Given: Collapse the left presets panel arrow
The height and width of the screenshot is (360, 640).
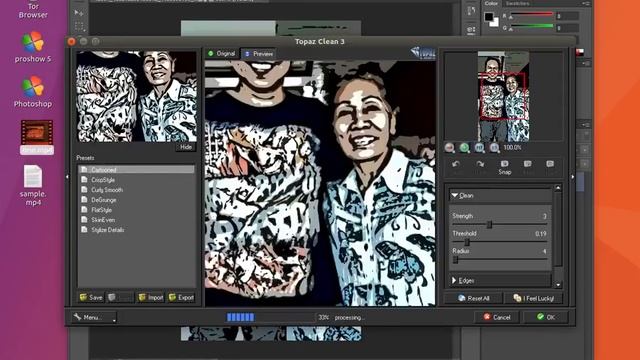Looking at the screenshot, I should (x=68, y=177).
